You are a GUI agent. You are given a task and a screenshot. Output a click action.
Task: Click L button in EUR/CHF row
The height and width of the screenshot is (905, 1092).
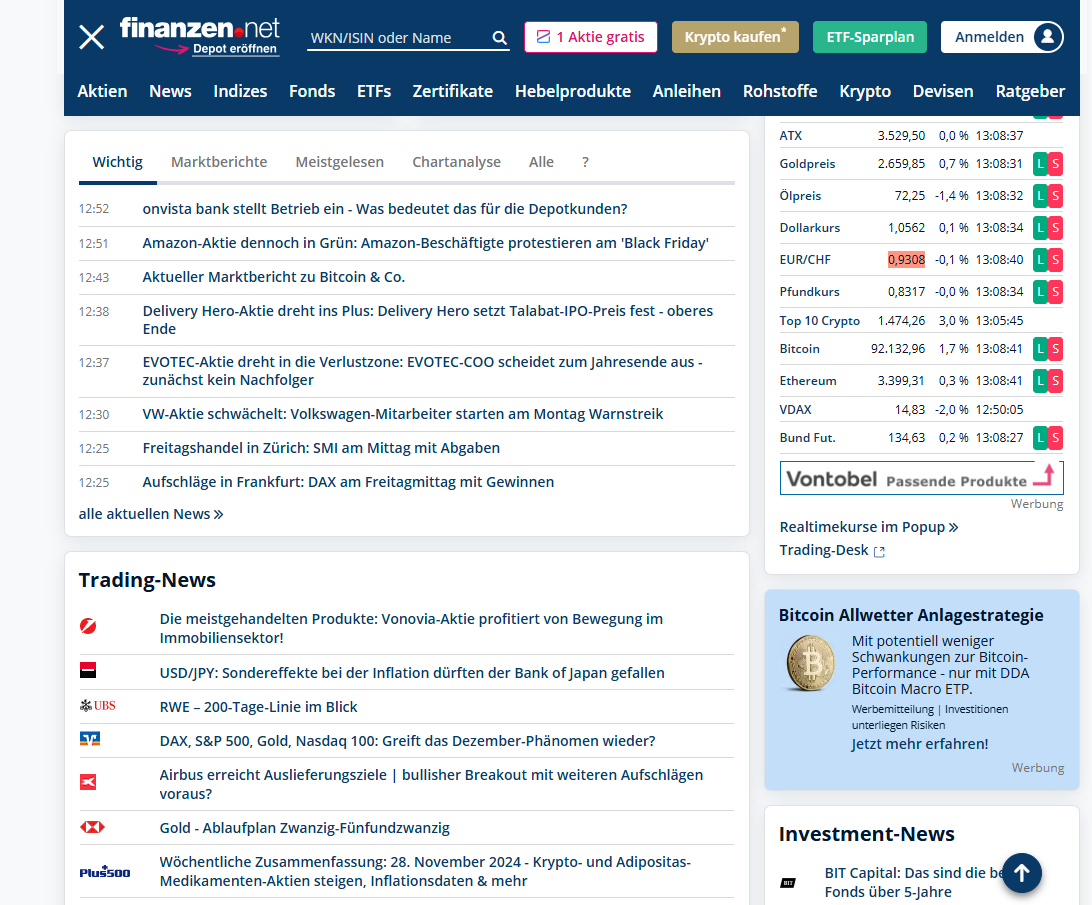[1040, 260]
